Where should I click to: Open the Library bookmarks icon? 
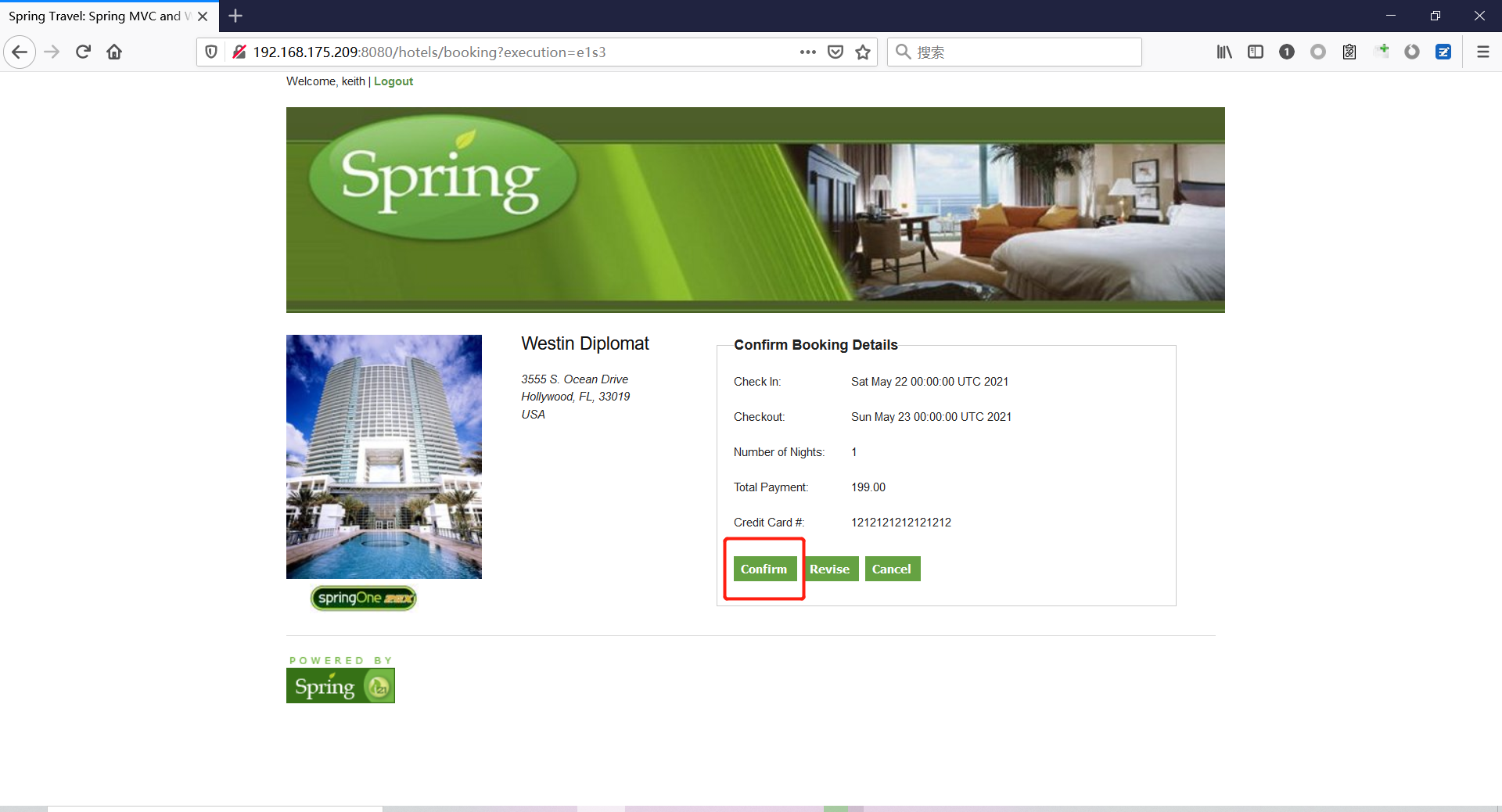click(x=1224, y=52)
